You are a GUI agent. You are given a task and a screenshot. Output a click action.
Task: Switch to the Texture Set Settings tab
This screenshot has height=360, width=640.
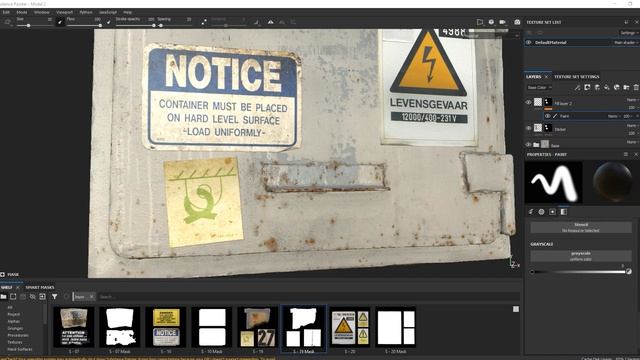coord(576,77)
